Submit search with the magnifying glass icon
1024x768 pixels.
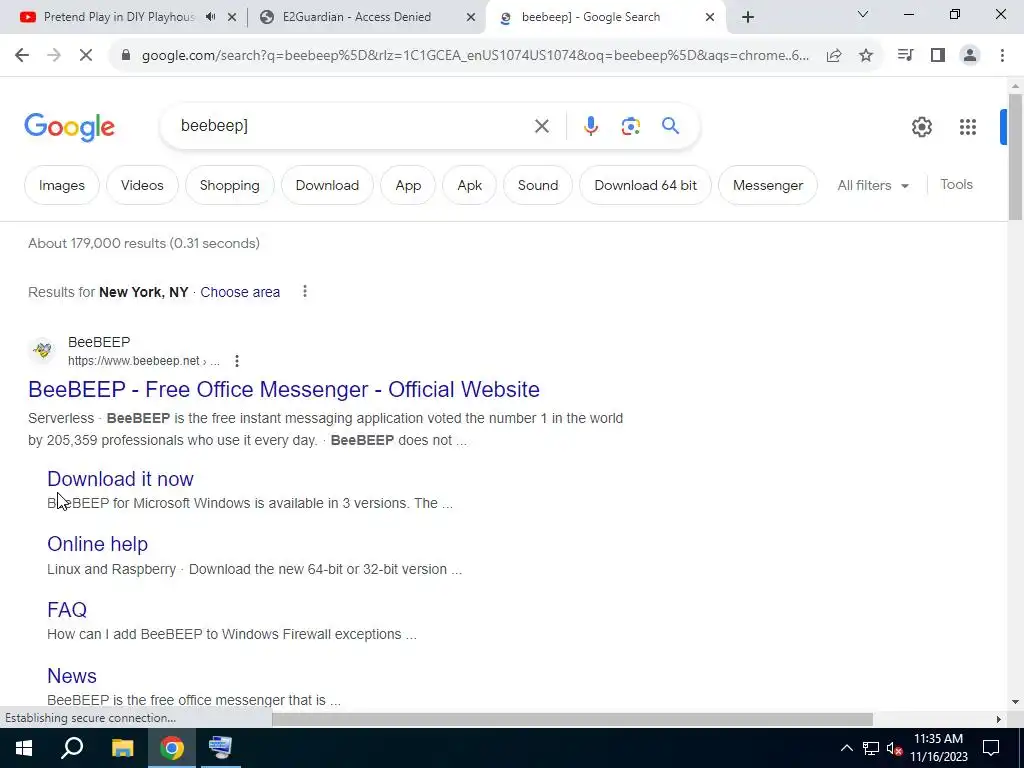click(x=671, y=125)
